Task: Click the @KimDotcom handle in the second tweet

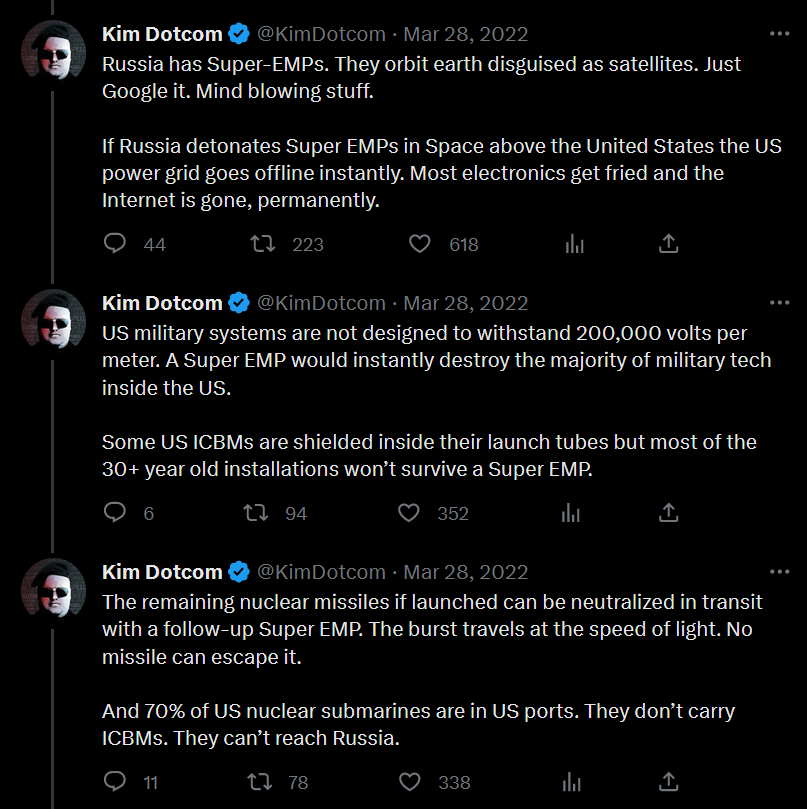Action: click(321, 303)
